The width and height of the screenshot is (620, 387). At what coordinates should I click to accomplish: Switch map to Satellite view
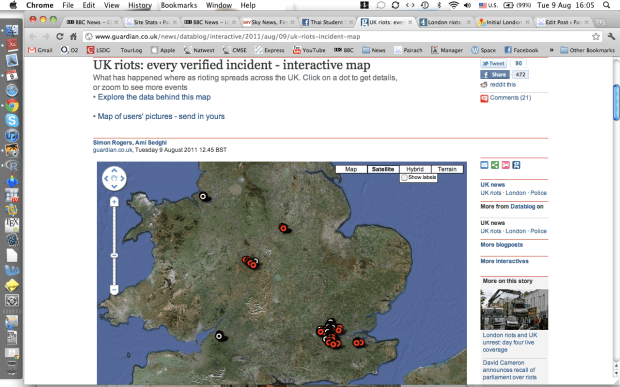pos(383,169)
